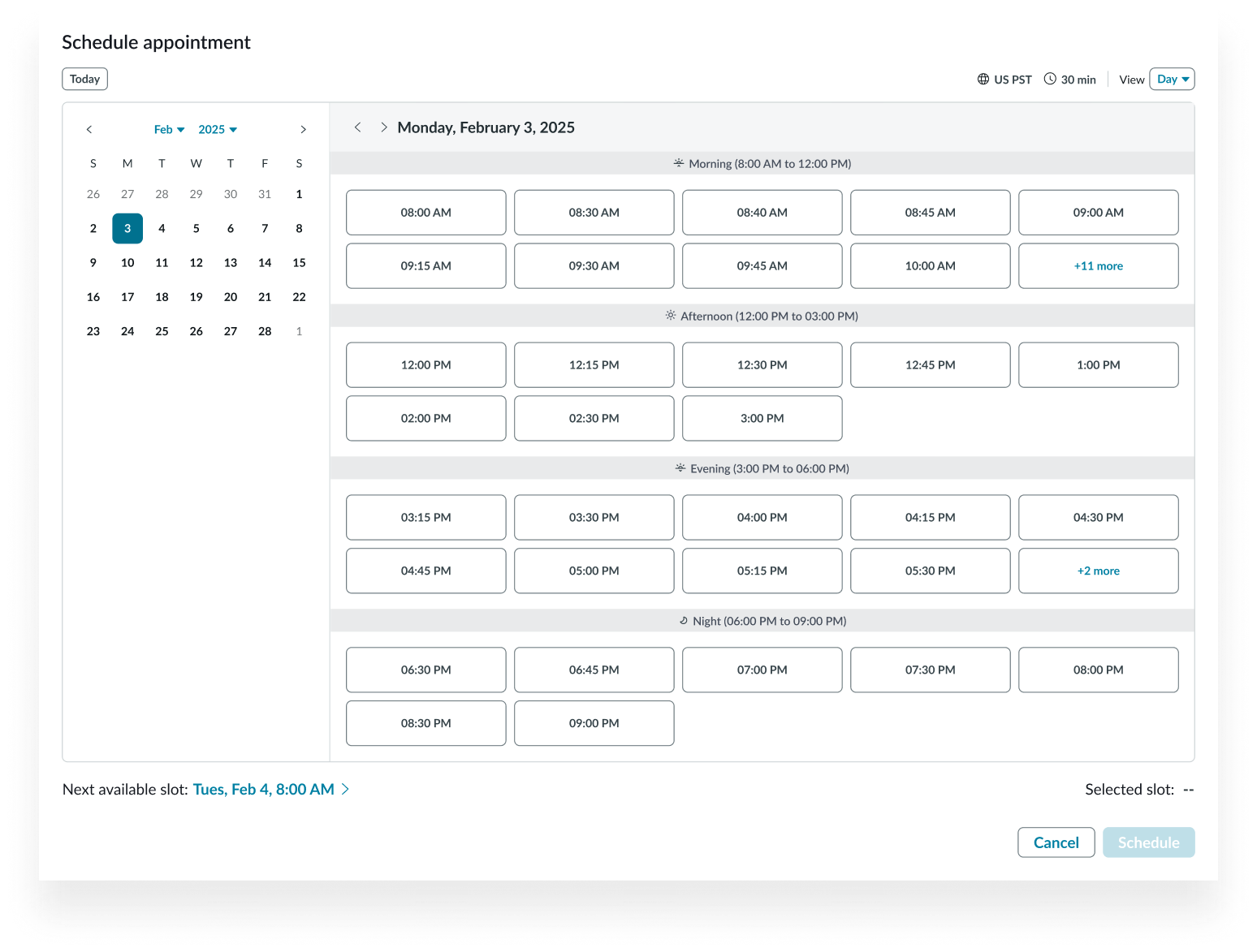Go back a day with the left chevron
Viewport: 1257px width, 952px height.
coord(358,127)
